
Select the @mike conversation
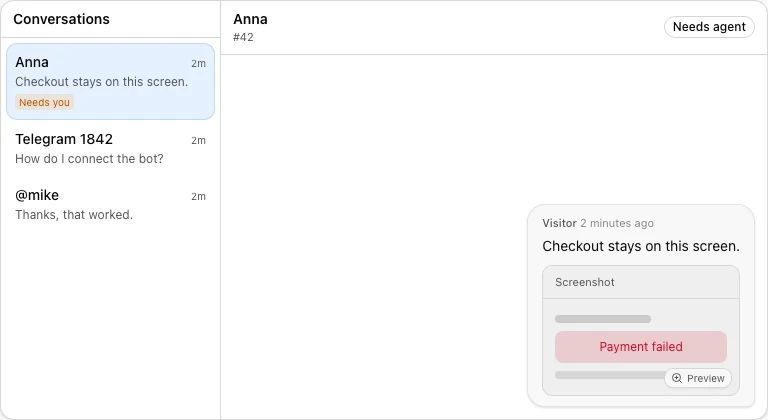tap(110, 204)
